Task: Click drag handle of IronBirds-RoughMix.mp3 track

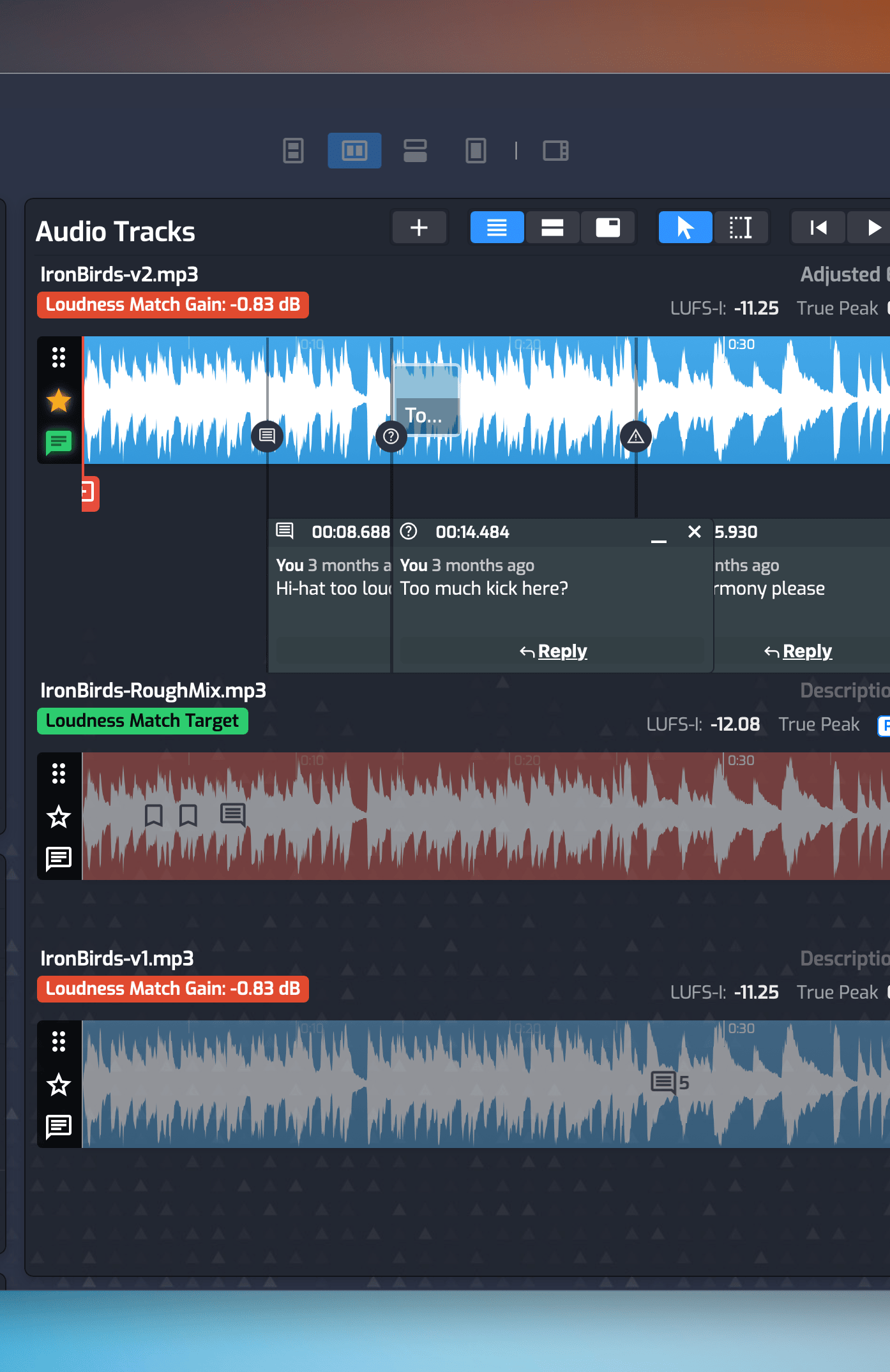Action: click(59, 773)
